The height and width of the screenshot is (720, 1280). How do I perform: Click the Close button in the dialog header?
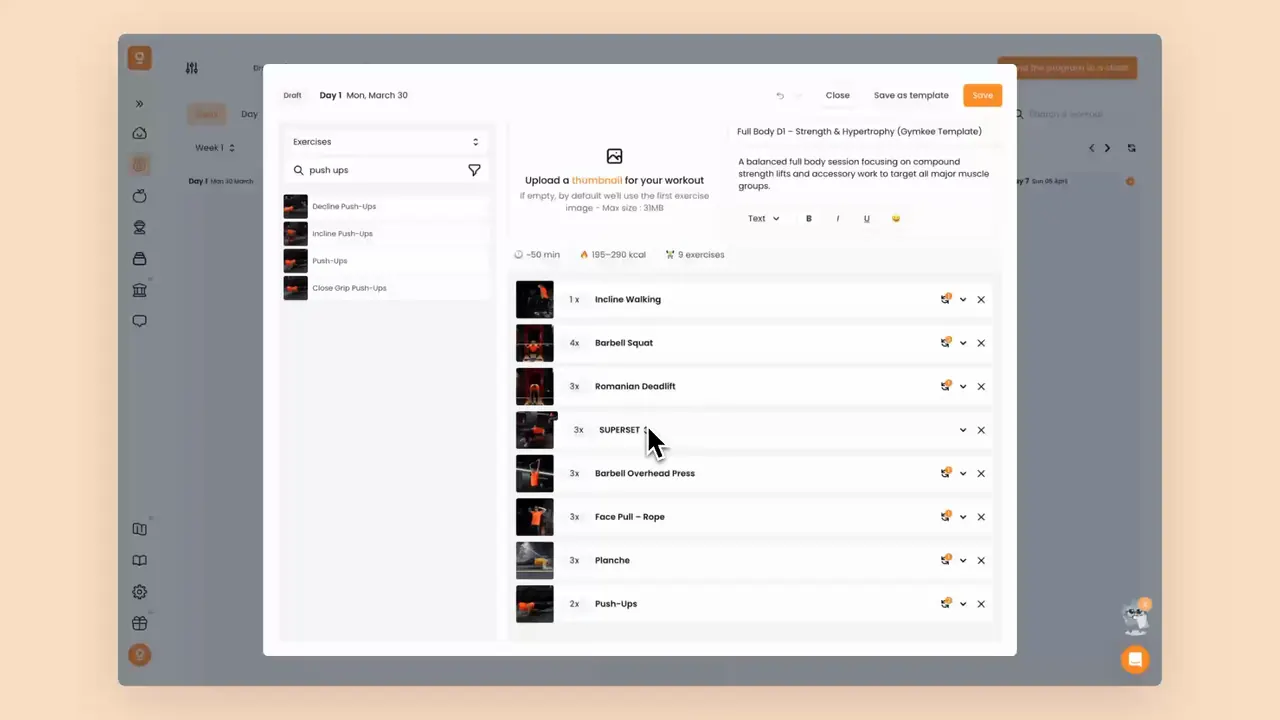point(837,95)
